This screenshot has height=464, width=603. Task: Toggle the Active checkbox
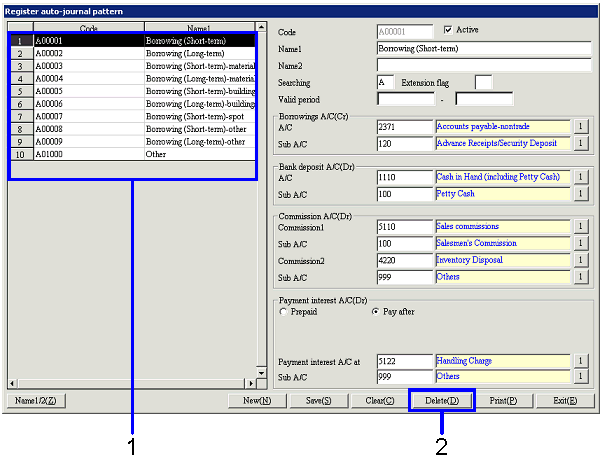pyautogui.click(x=447, y=30)
